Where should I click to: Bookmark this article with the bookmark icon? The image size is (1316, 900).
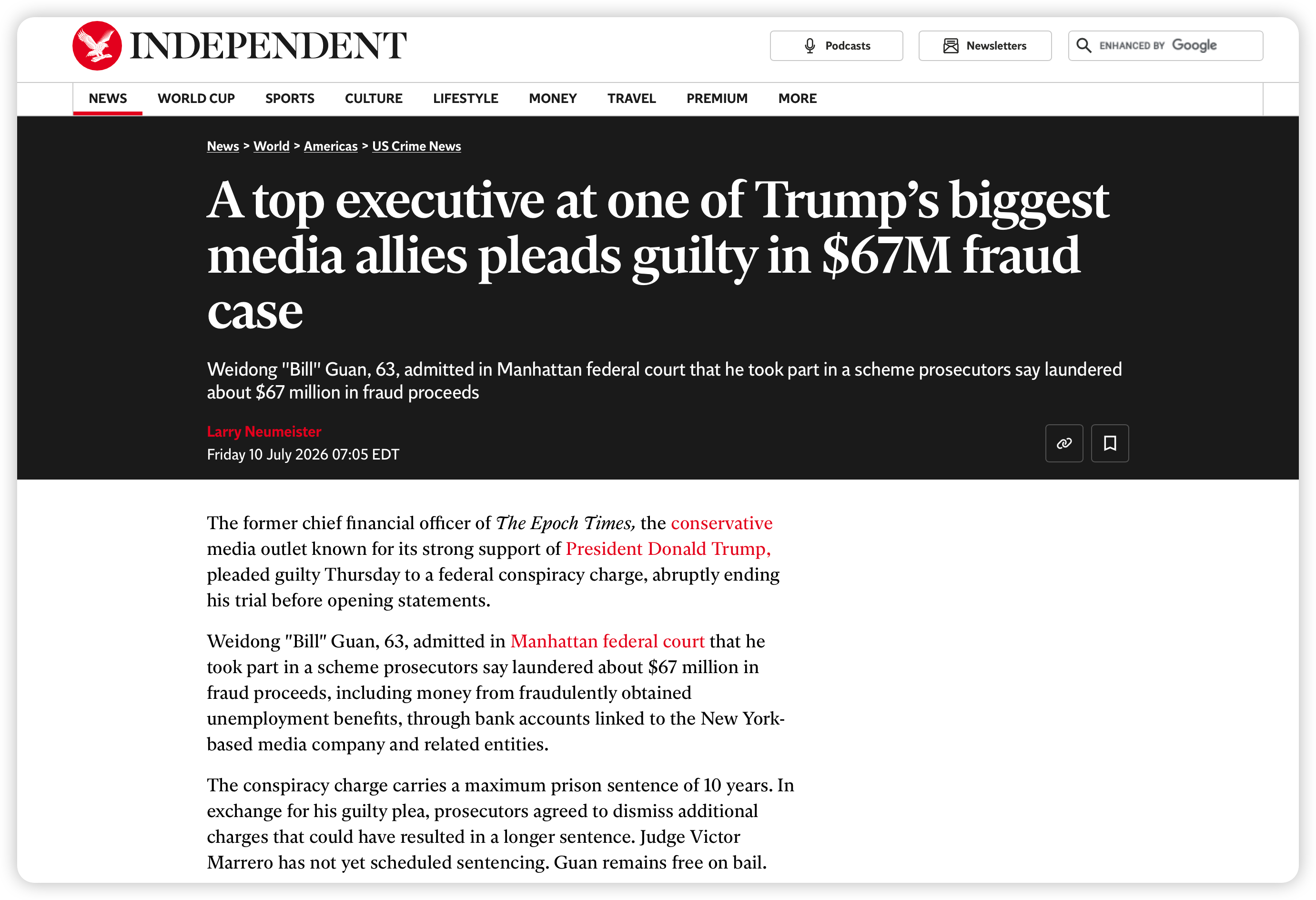click(x=1109, y=443)
